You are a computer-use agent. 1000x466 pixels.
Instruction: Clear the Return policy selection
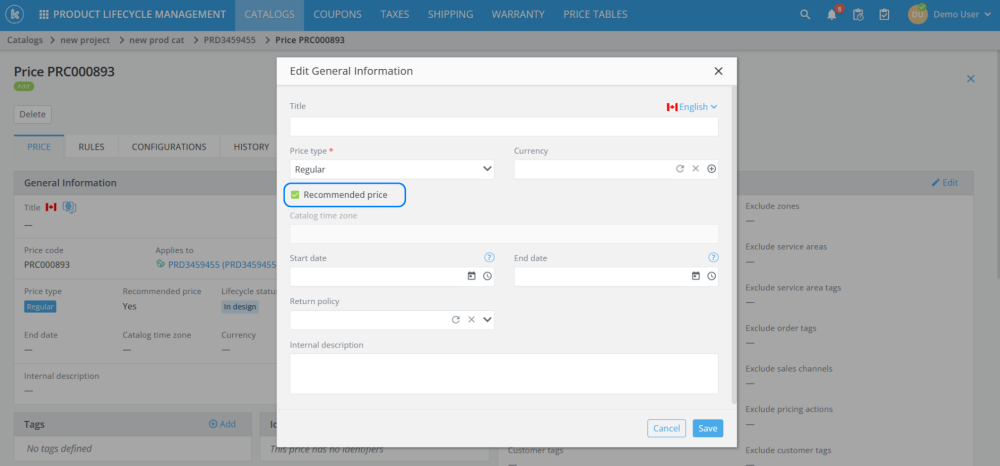point(471,320)
